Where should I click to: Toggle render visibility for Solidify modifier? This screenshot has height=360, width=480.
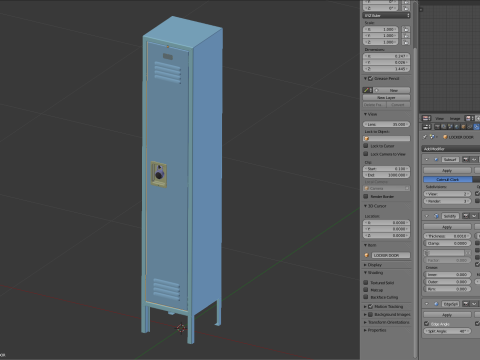[x=466, y=216]
